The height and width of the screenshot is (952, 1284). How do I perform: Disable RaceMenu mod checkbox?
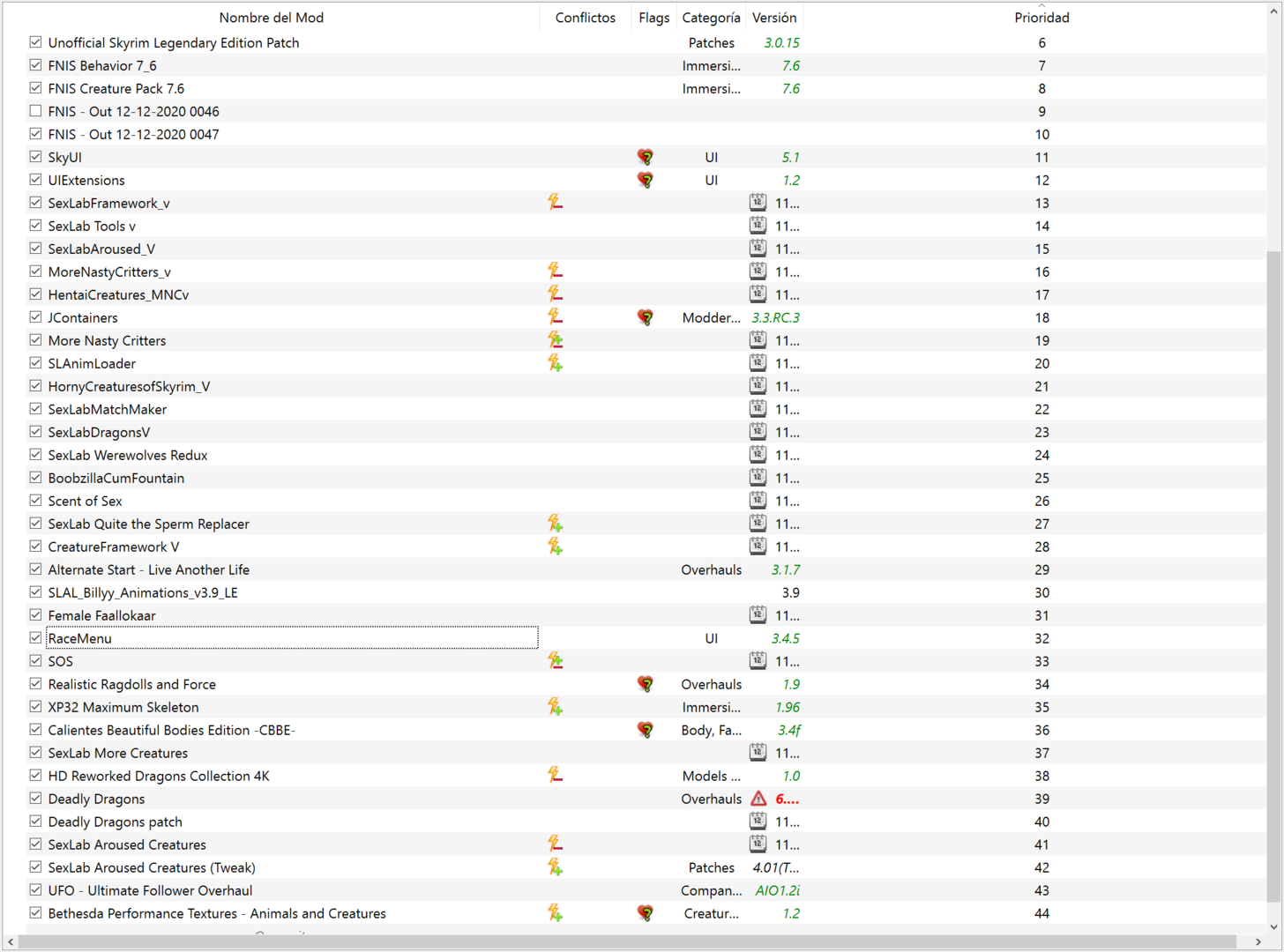click(35, 638)
